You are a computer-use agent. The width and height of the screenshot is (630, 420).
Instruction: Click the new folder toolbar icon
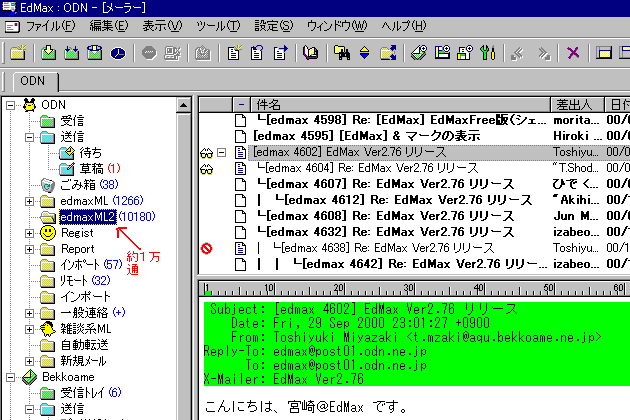click(x=18, y=53)
